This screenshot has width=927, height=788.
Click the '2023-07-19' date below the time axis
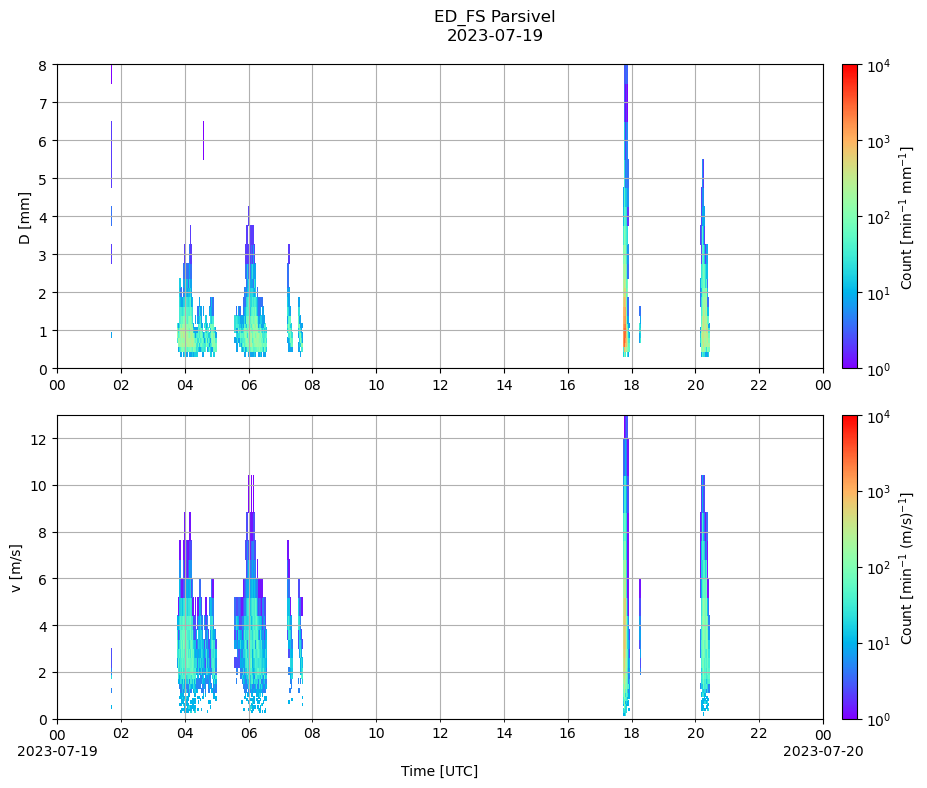(x=57, y=751)
